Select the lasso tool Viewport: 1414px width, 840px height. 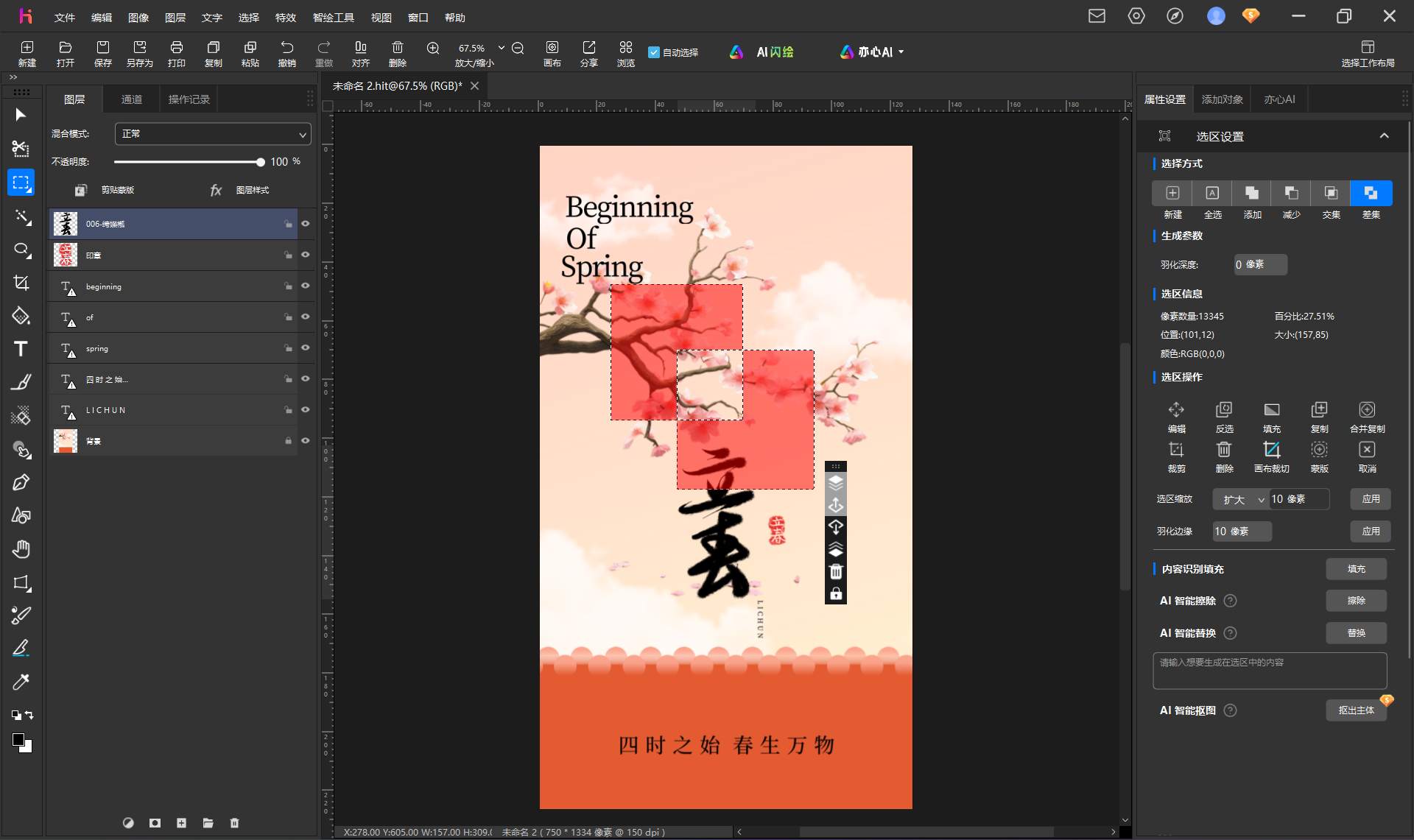pyautogui.click(x=21, y=250)
